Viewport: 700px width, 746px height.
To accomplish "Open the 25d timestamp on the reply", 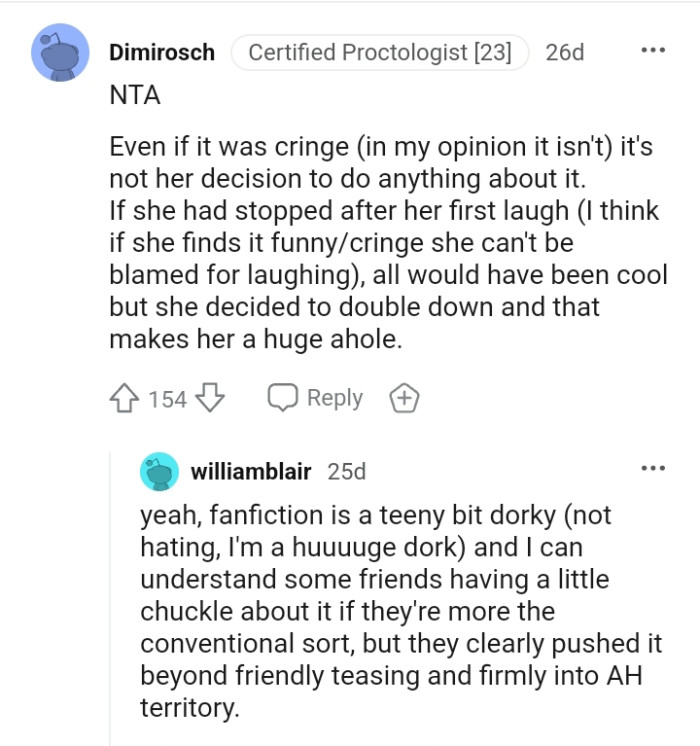I will coord(347,471).
